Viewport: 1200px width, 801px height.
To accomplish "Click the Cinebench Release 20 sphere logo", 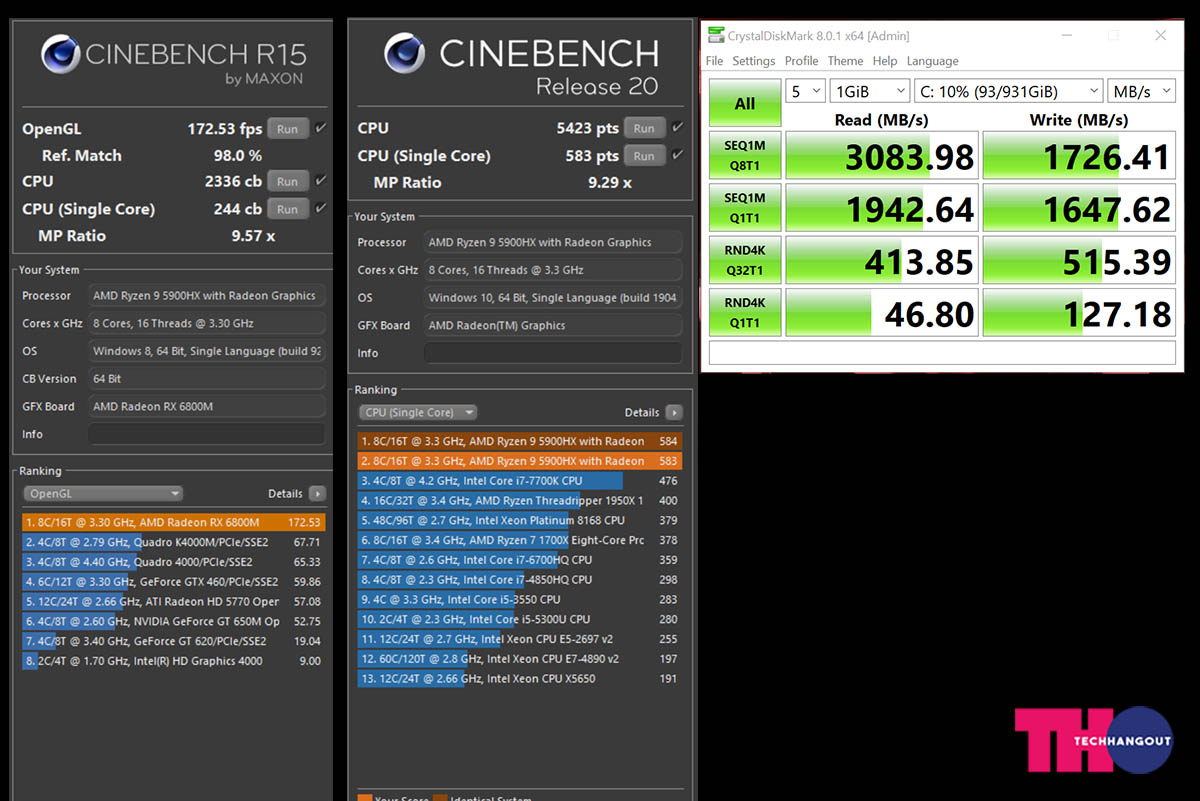I will point(404,53).
